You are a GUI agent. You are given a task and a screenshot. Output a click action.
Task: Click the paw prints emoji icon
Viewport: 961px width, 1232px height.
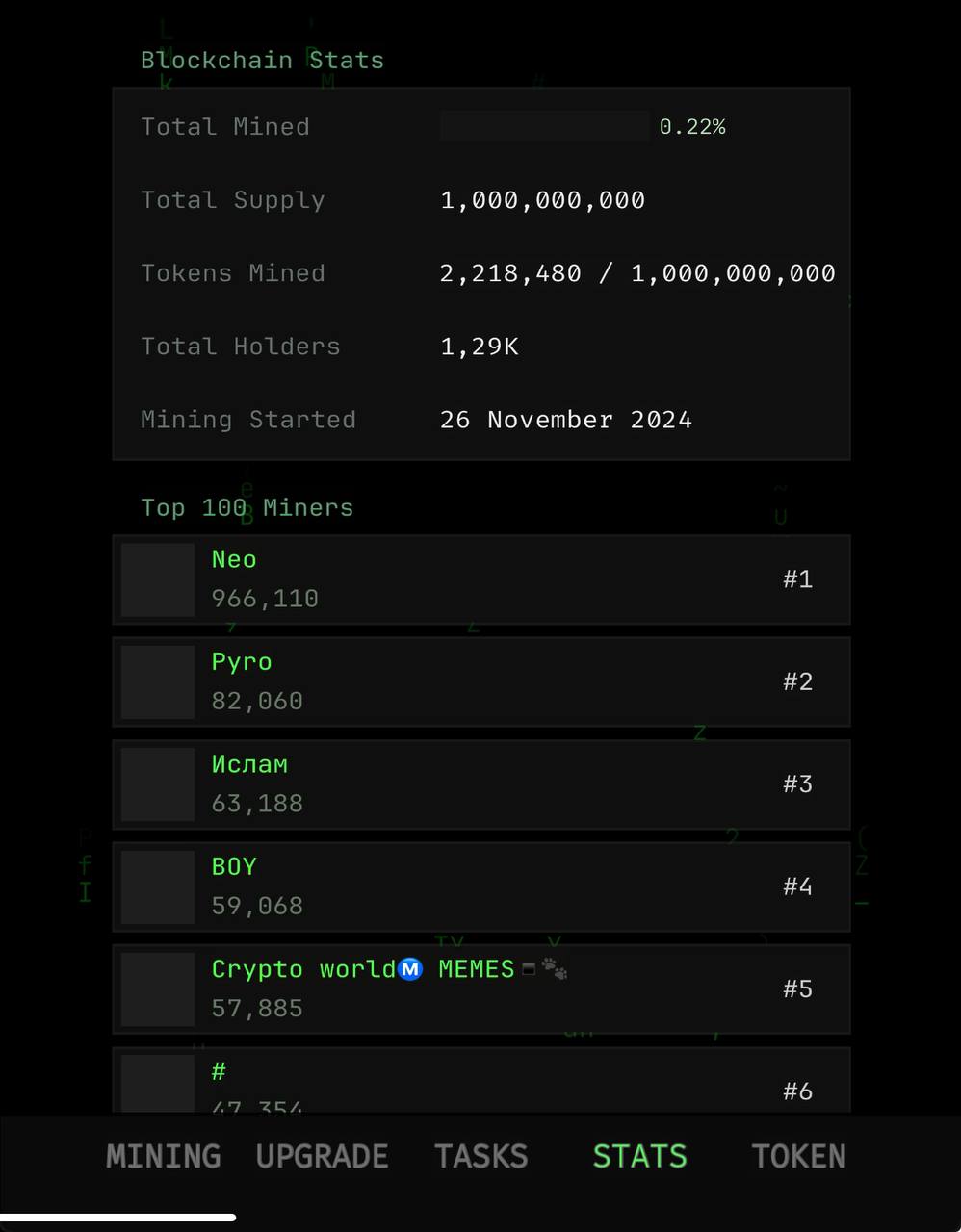(555, 969)
